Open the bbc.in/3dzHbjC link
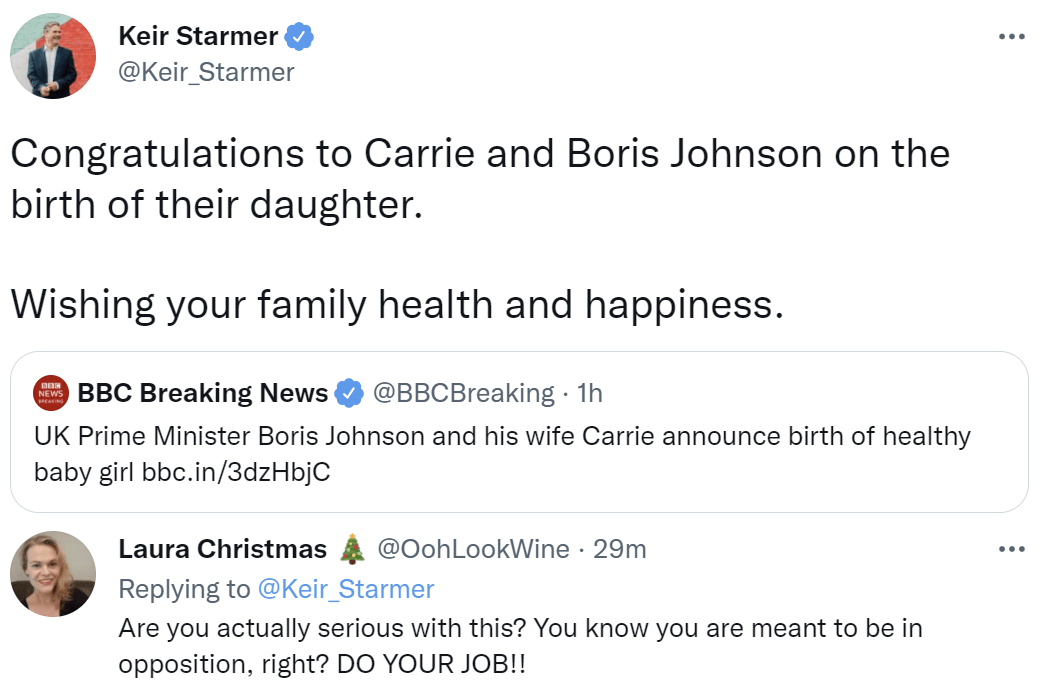This screenshot has width=1042, height=690. [236, 472]
